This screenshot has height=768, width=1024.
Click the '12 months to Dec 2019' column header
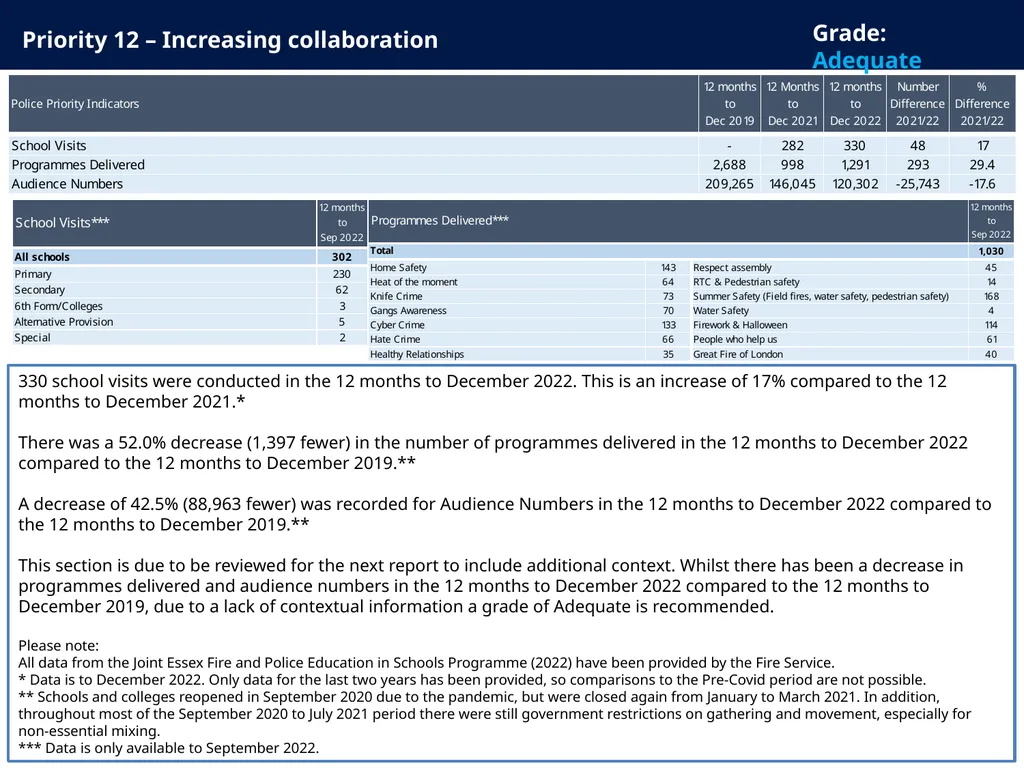pos(729,104)
